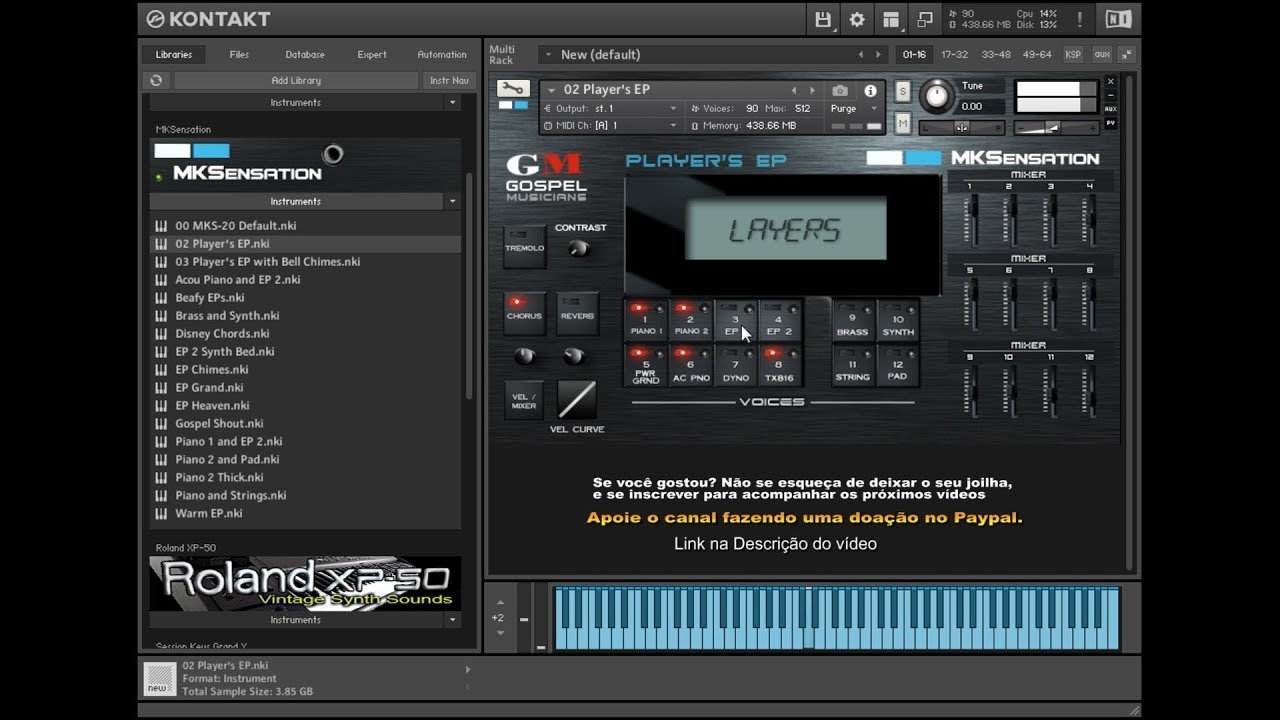Switch to the Libraries tab

pyautogui.click(x=173, y=54)
